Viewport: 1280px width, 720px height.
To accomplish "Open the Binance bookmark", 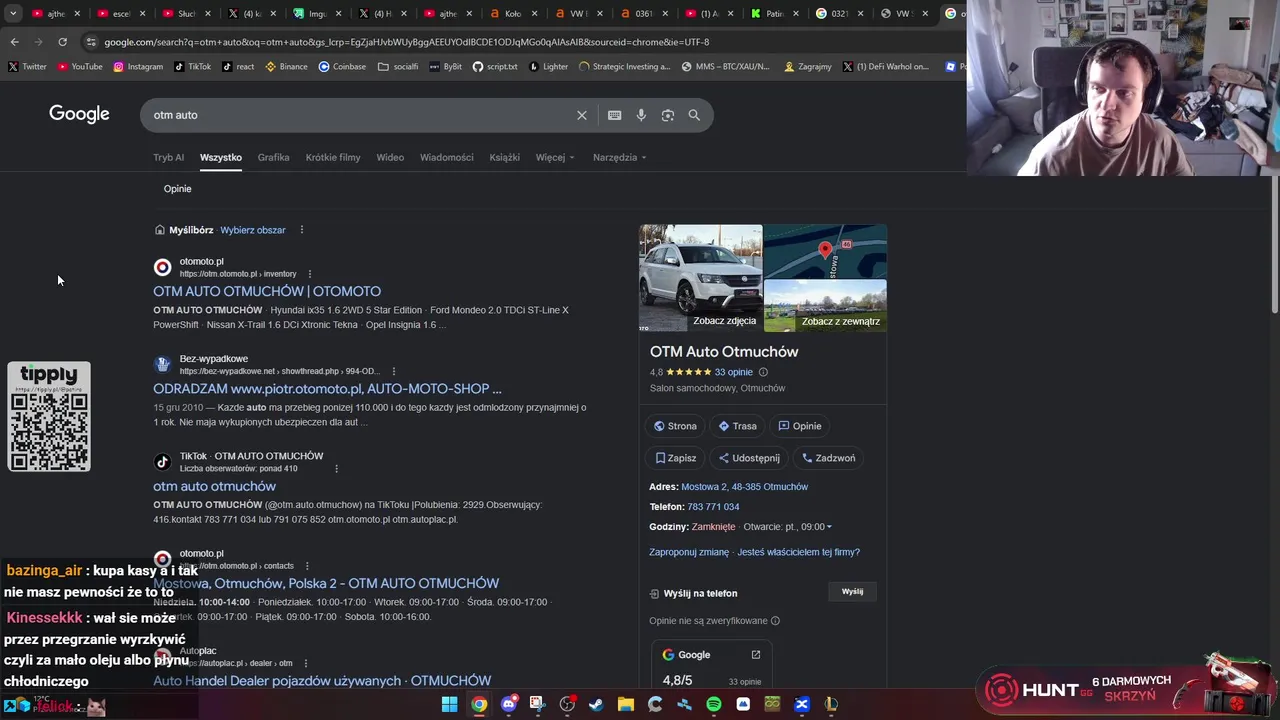I will tap(287, 67).
